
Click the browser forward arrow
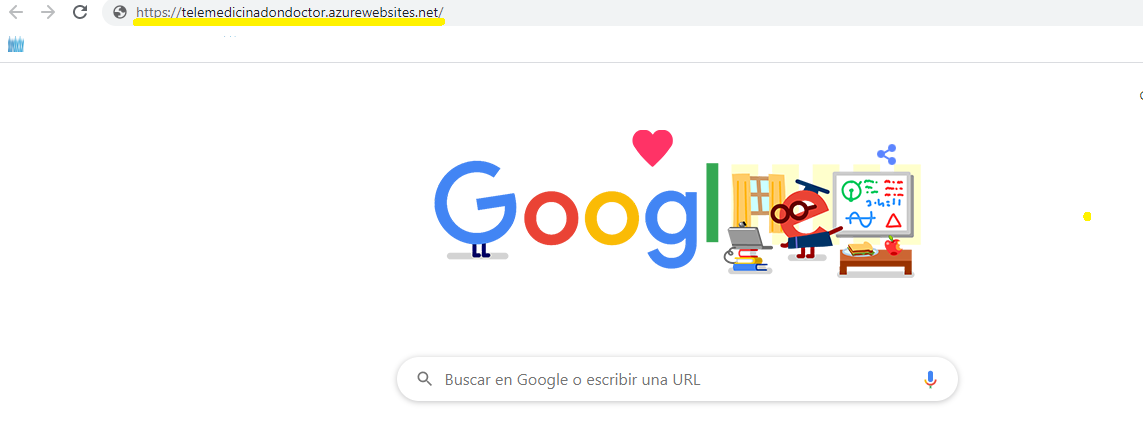coord(48,12)
